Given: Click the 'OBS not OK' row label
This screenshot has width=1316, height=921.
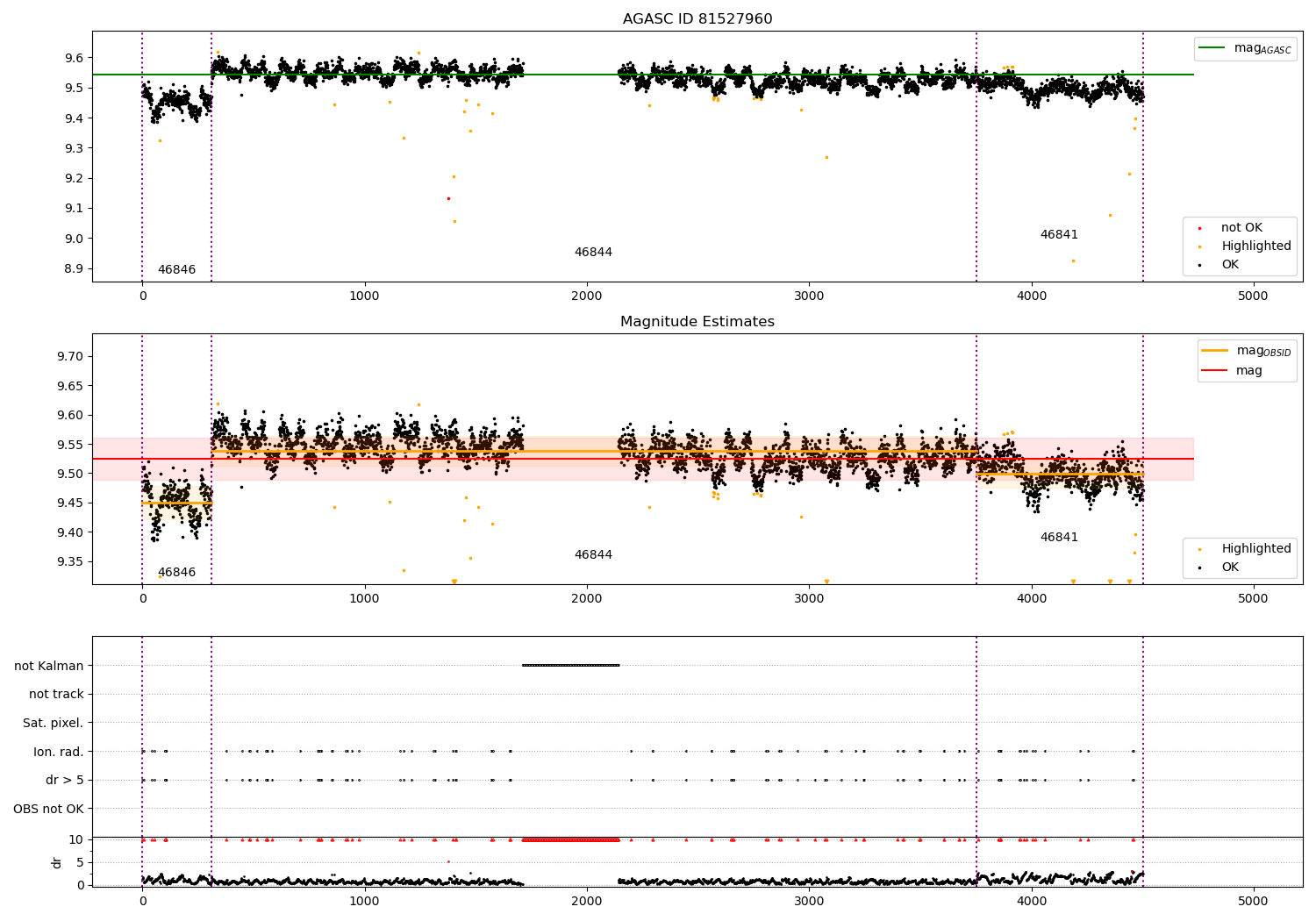Looking at the screenshot, I should pos(49,810).
